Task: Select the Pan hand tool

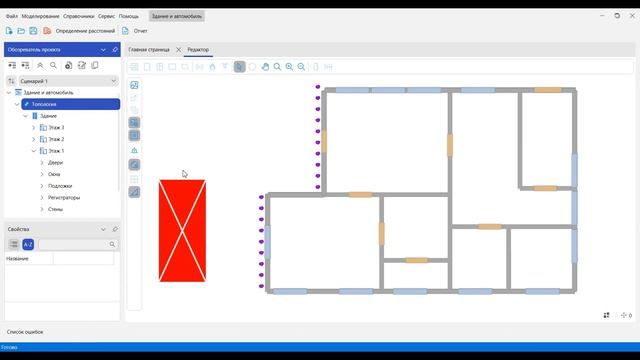Action: click(265, 67)
